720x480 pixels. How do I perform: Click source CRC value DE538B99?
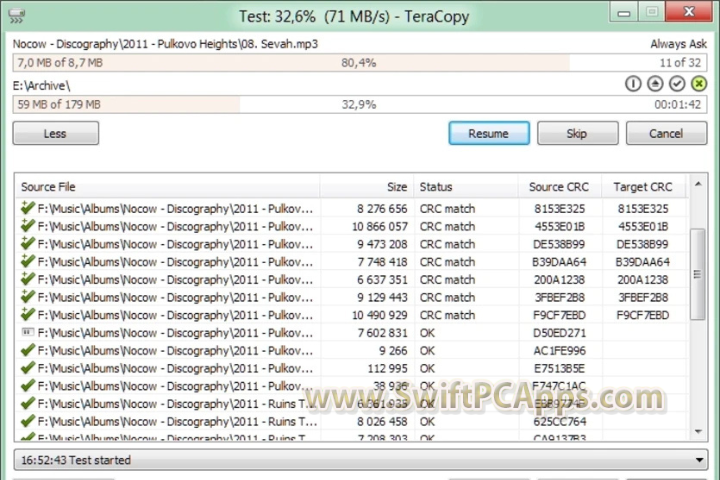point(559,244)
